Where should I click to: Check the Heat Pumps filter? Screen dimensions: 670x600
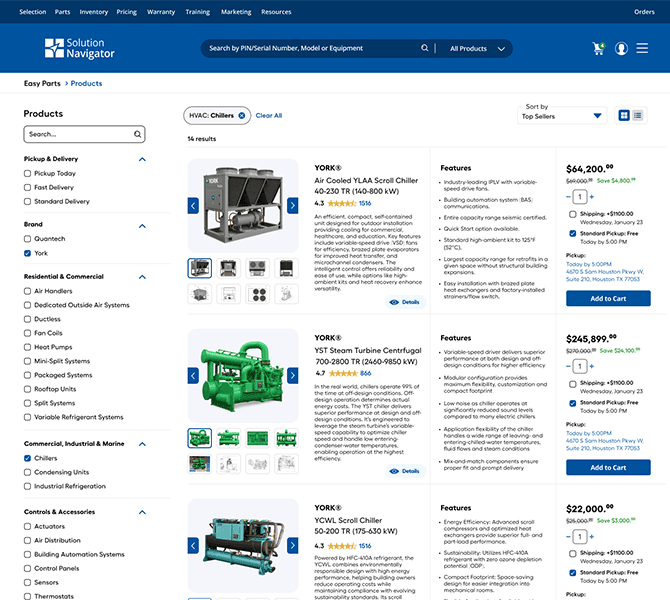[x=27, y=347]
